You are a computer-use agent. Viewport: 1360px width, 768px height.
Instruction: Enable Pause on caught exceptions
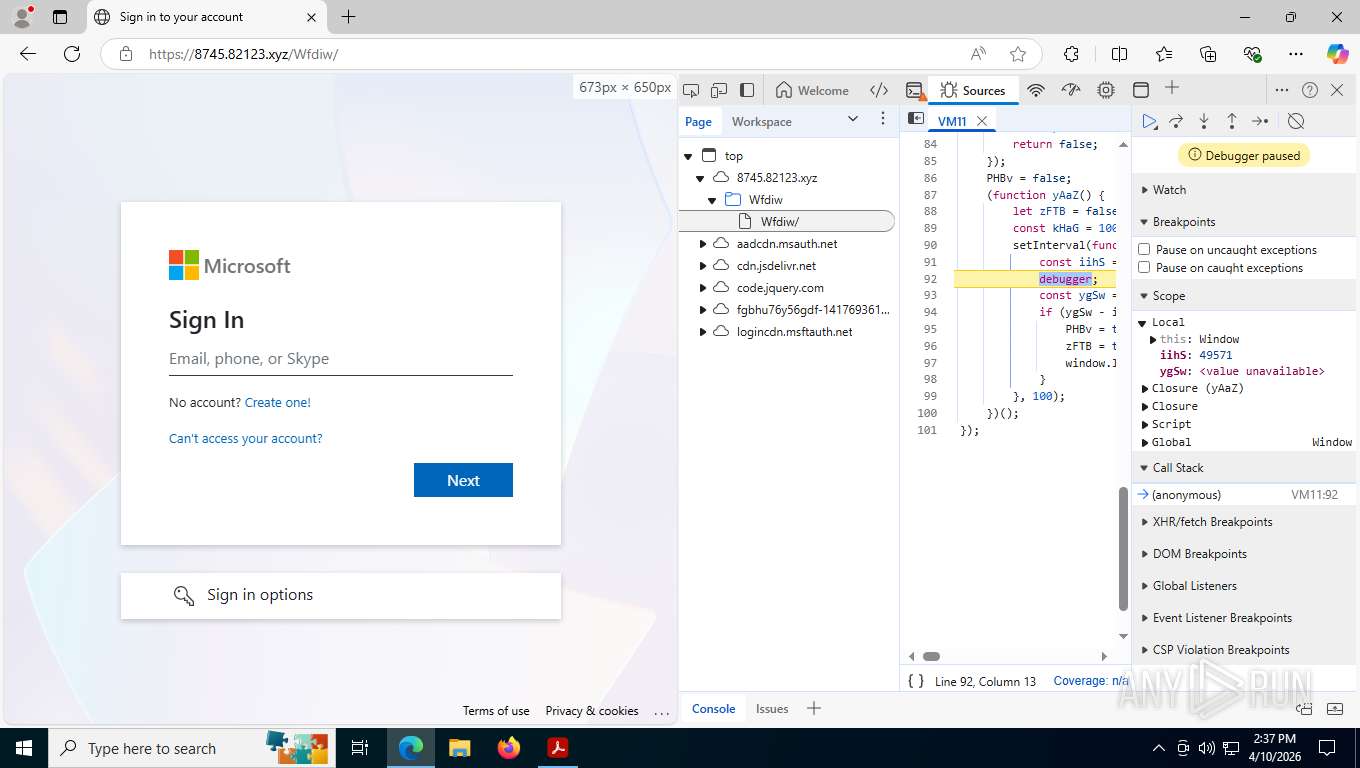1144,267
